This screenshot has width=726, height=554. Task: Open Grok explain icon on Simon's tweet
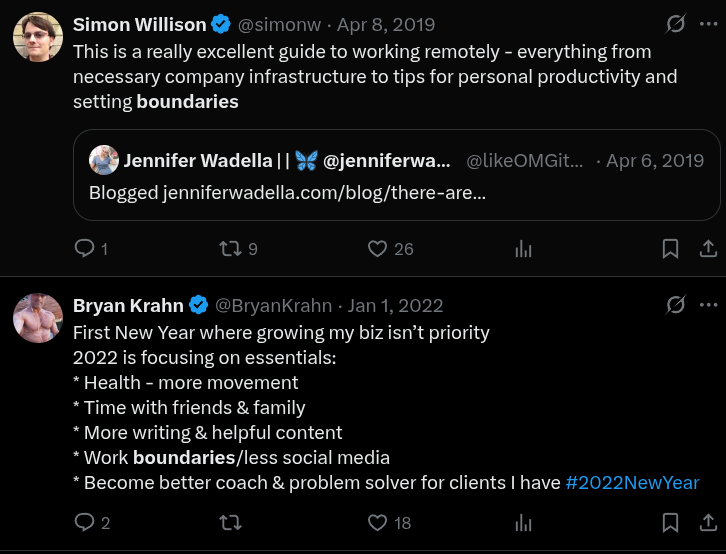676,24
